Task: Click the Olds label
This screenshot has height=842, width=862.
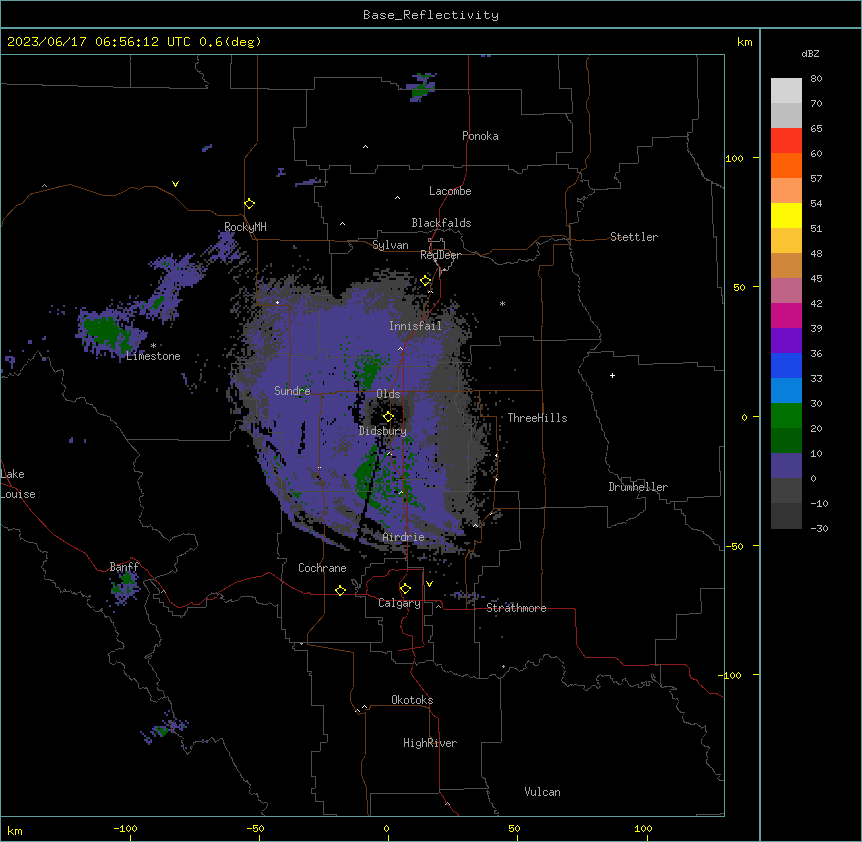Action: [x=388, y=394]
